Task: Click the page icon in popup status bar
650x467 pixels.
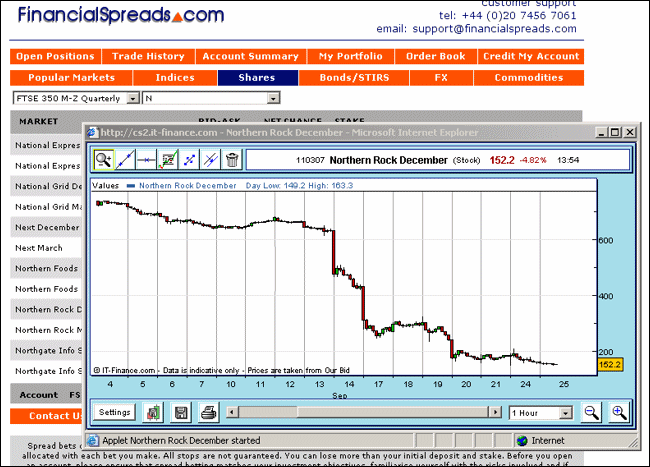Action: pyautogui.click(x=93, y=440)
